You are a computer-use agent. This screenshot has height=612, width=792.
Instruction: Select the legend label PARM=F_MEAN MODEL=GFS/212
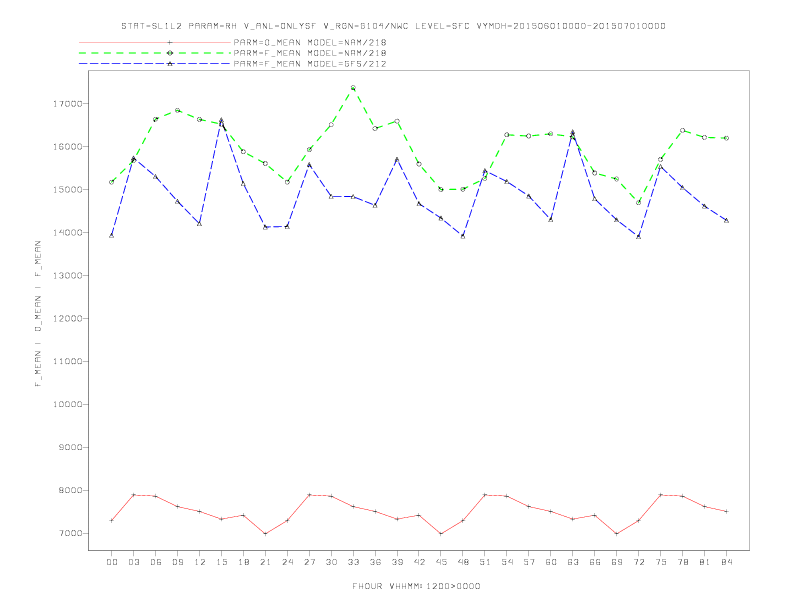tap(310, 64)
